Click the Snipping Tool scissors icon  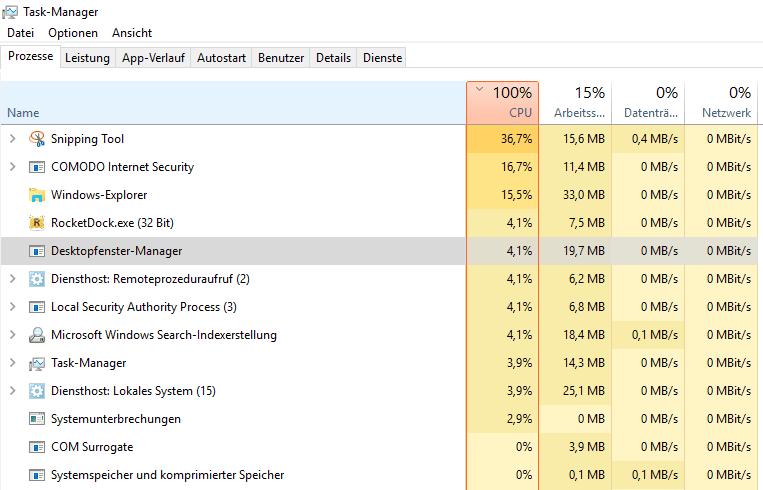coord(37,139)
